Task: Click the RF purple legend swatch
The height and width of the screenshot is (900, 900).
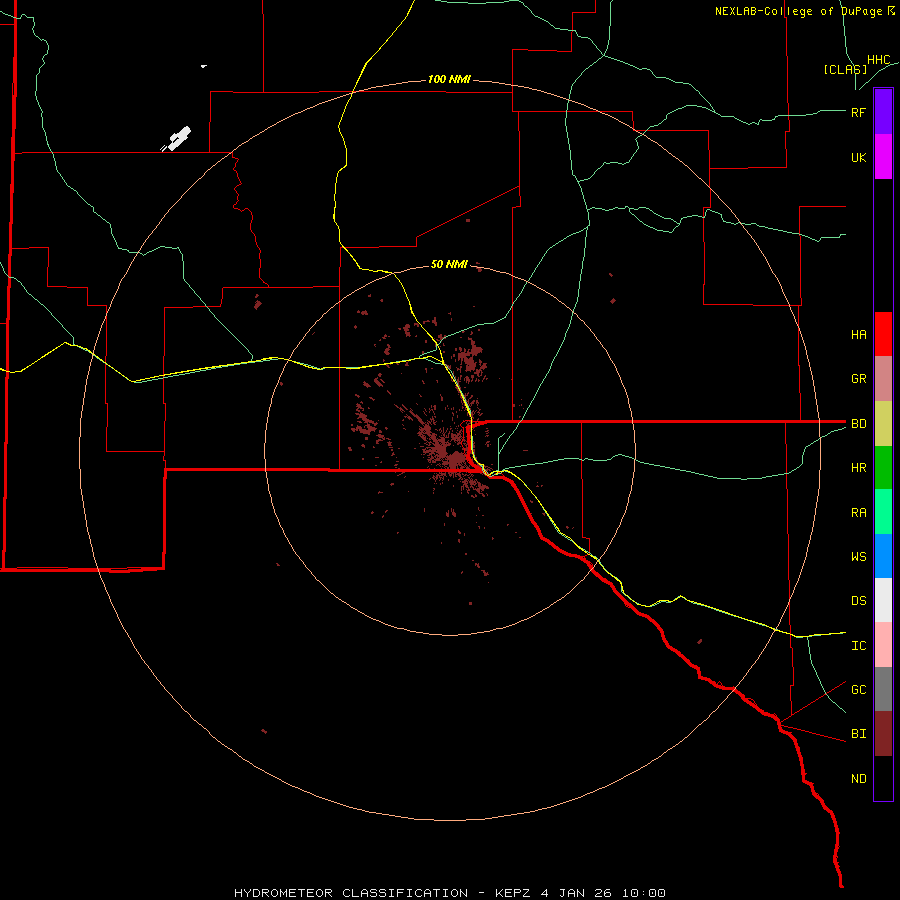Action: pyautogui.click(x=883, y=112)
